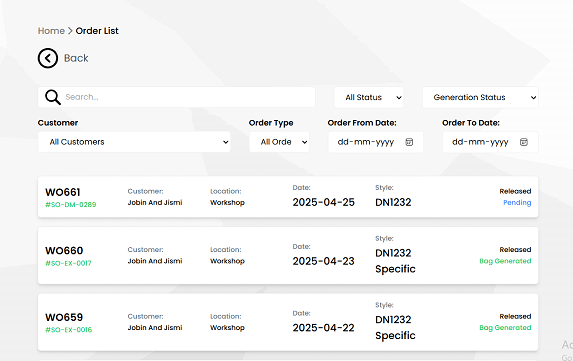Click Workshop location on WO661
Screen dimensions: 573x361
pyautogui.click(x=227, y=202)
